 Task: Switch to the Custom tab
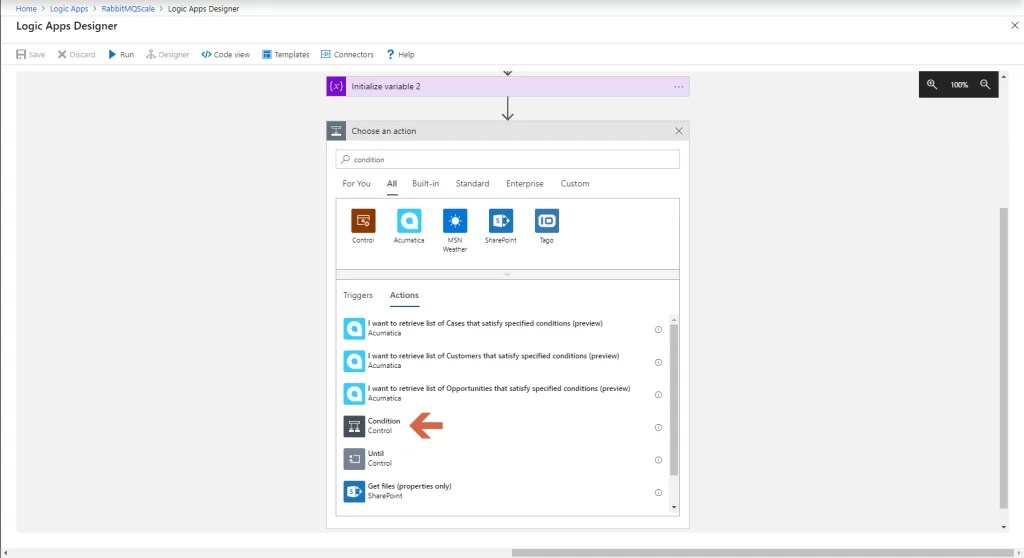tap(575, 184)
